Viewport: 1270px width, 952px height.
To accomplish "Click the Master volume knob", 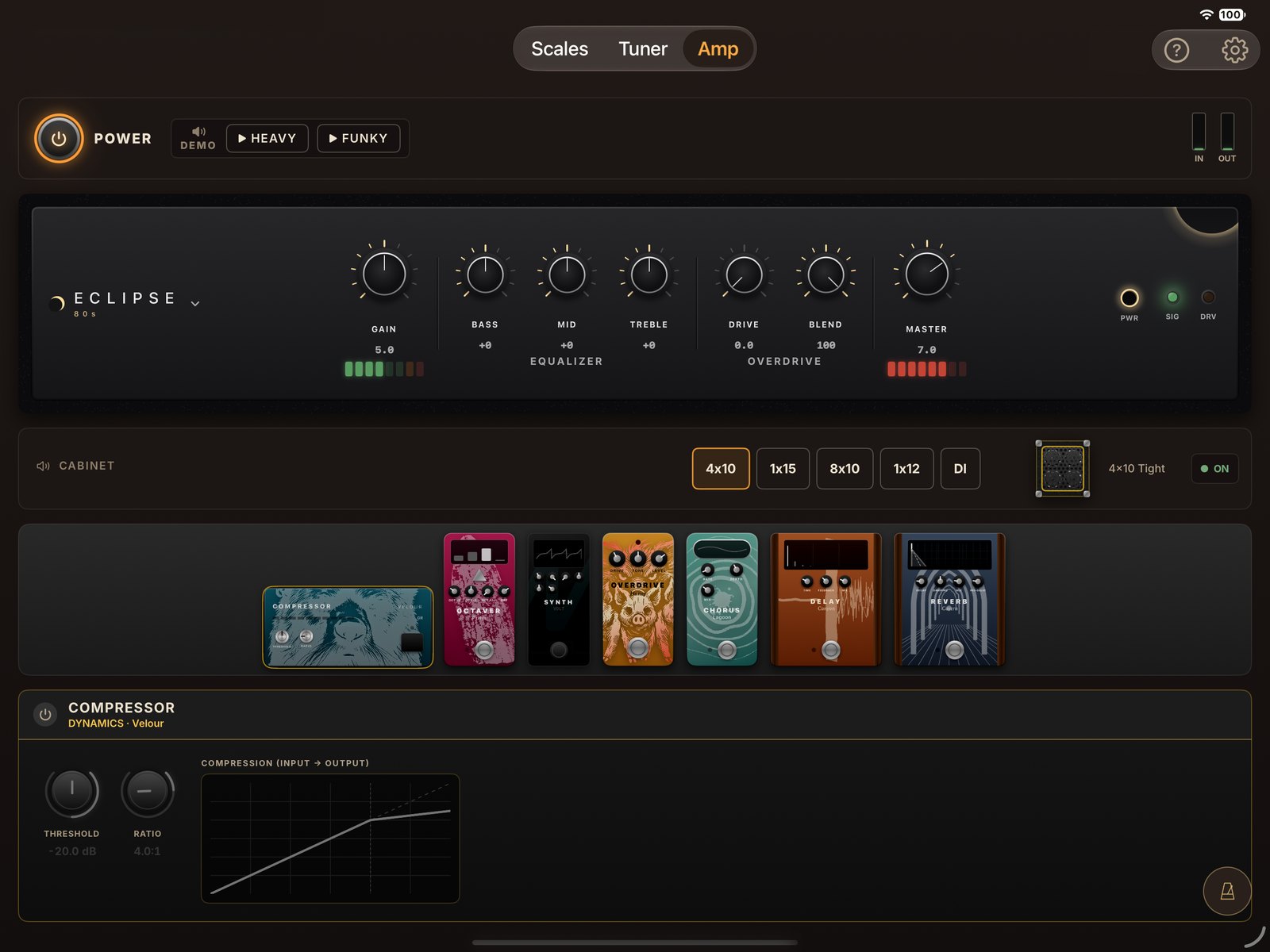I will point(927,274).
